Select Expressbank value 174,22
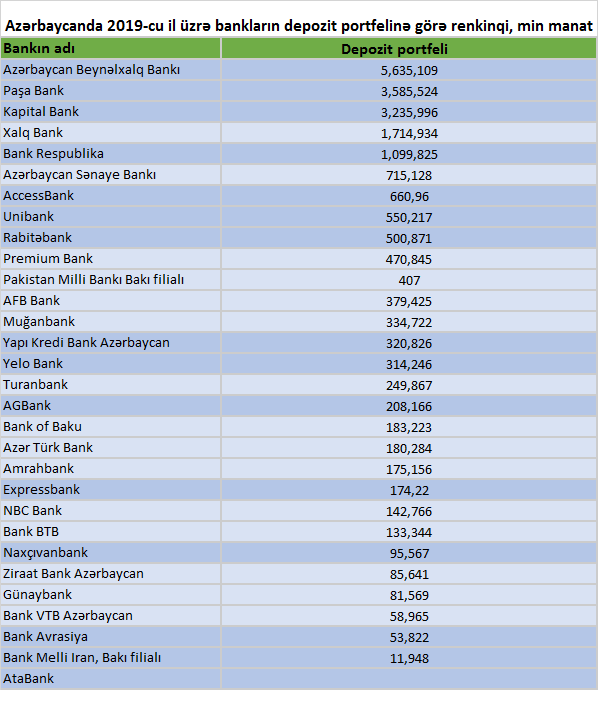 (x=409, y=490)
